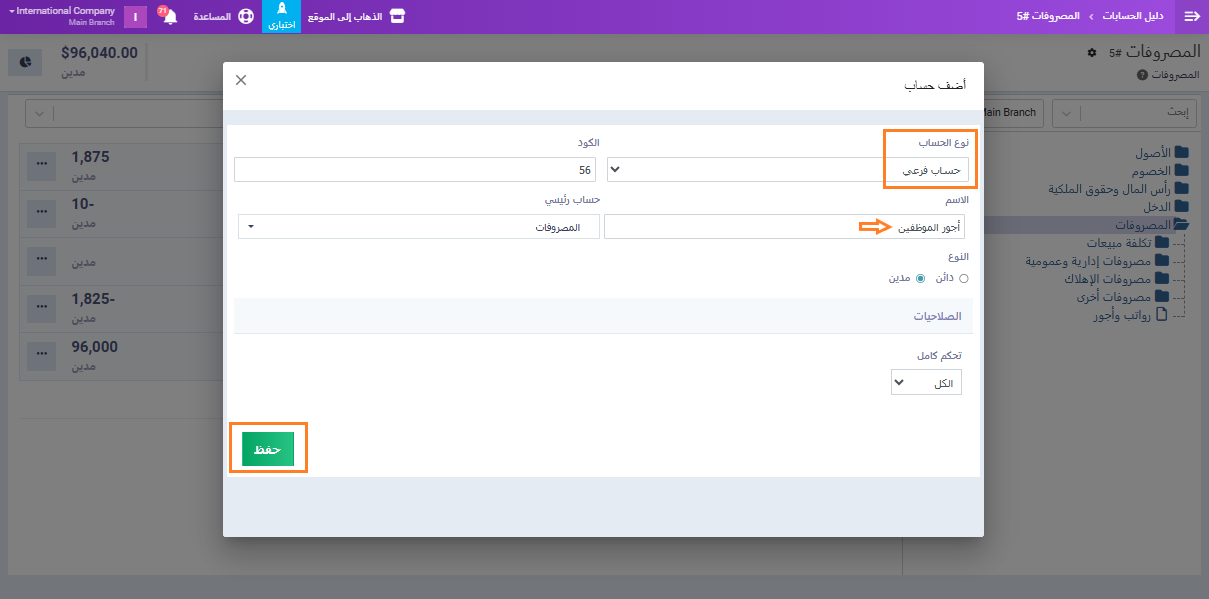Open the full control الكل dropdown
The image size is (1209, 599).
coord(926,382)
